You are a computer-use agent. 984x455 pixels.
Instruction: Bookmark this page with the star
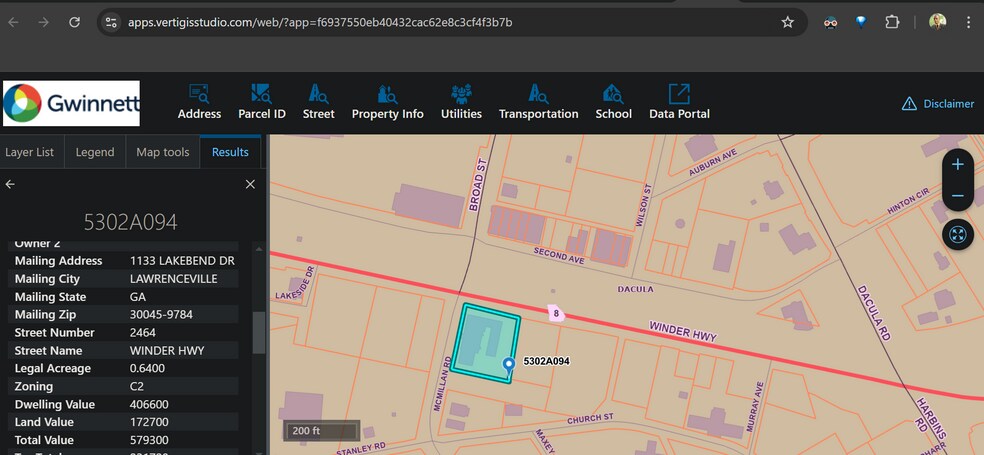(787, 22)
